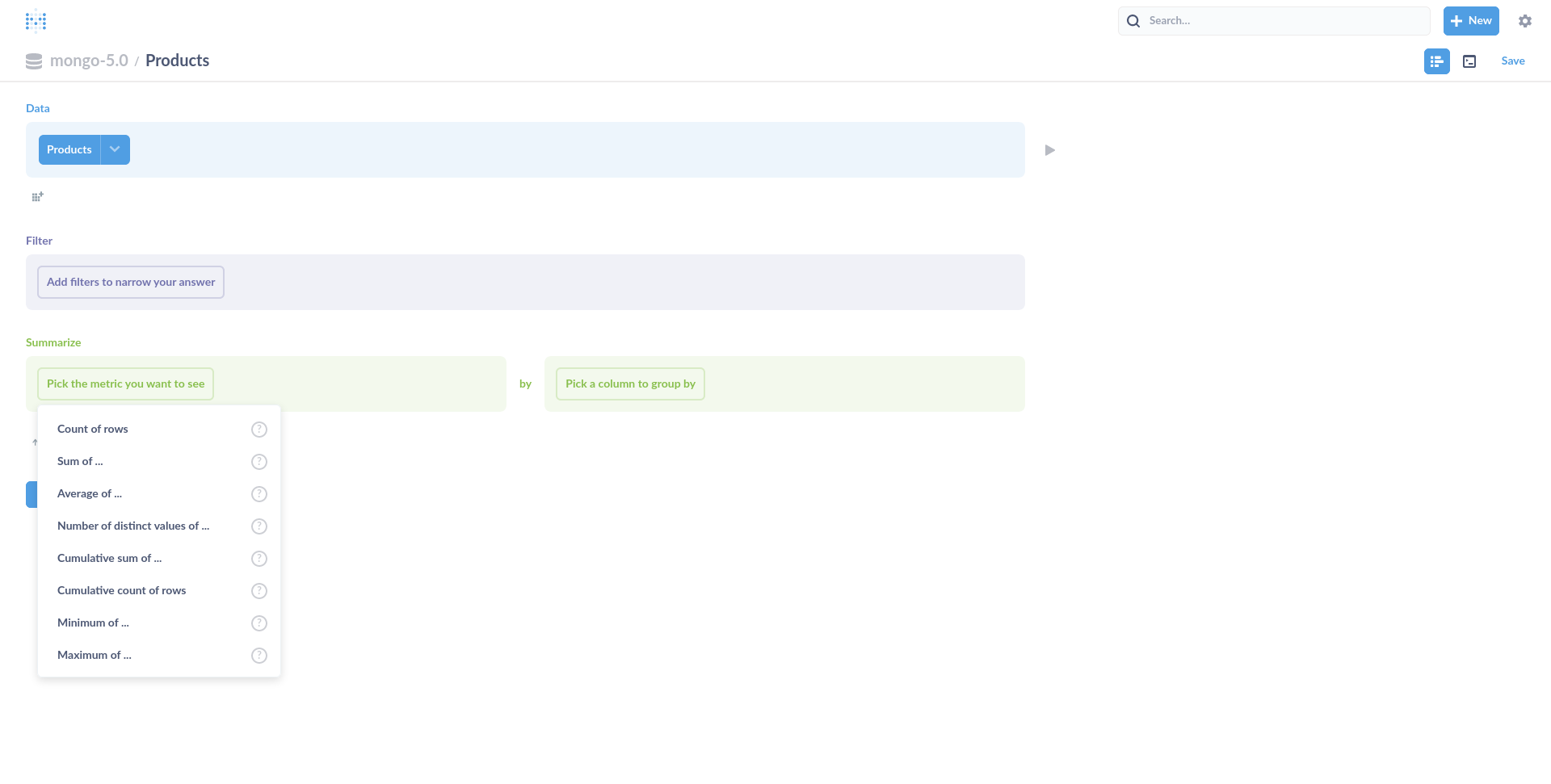Click the help icon next to Count of rows
Image resolution: width=1551 pixels, height=784 pixels.
pos(258,429)
